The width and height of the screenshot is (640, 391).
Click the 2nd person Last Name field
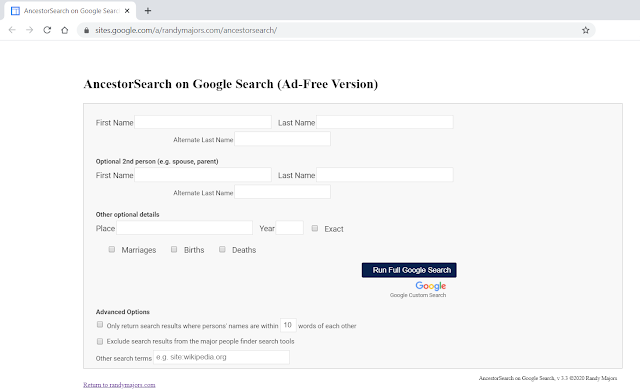pos(385,175)
